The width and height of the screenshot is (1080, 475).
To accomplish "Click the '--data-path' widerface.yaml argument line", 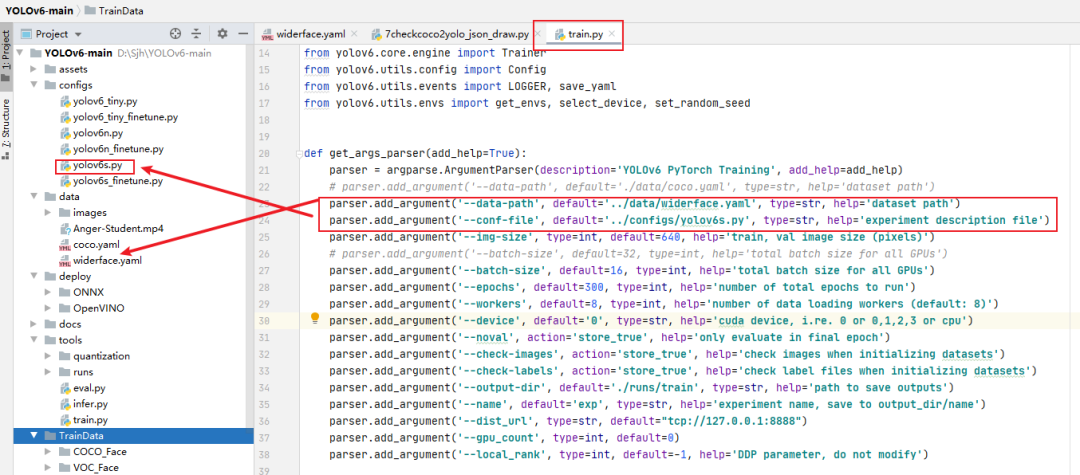I will pyautogui.click(x=645, y=204).
